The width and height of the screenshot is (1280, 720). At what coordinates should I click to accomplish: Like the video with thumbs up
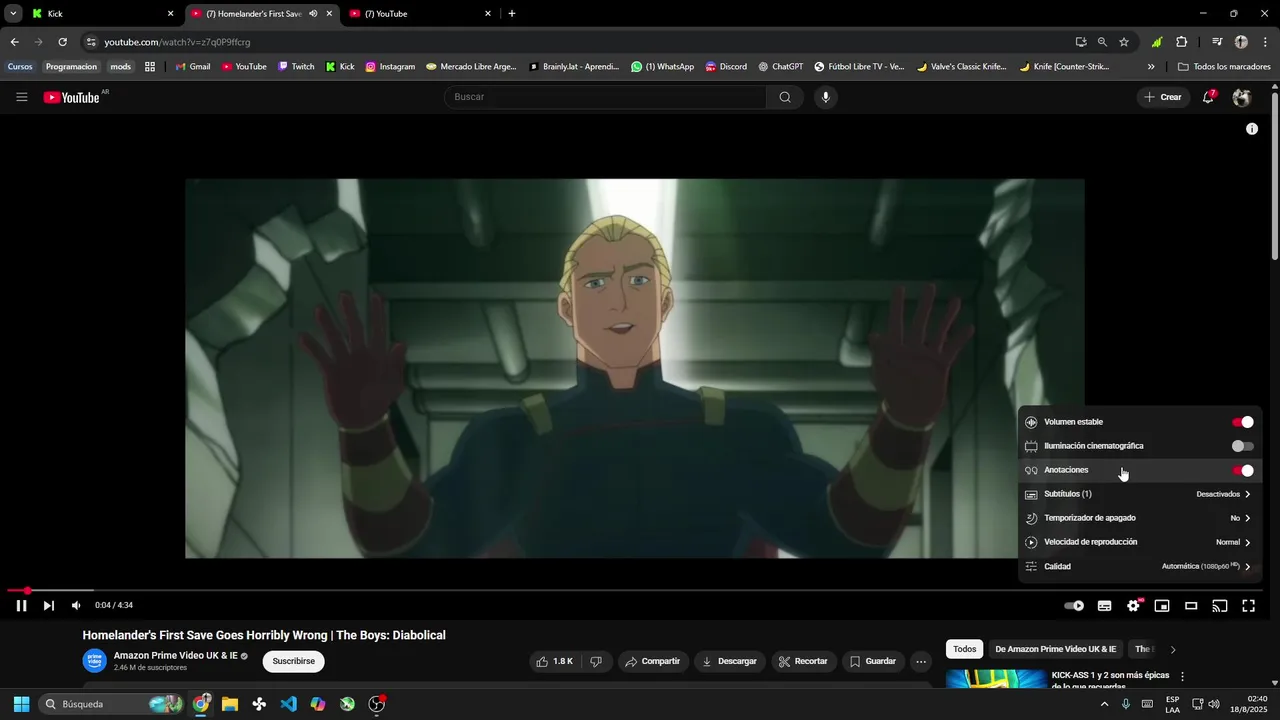pos(554,661)
